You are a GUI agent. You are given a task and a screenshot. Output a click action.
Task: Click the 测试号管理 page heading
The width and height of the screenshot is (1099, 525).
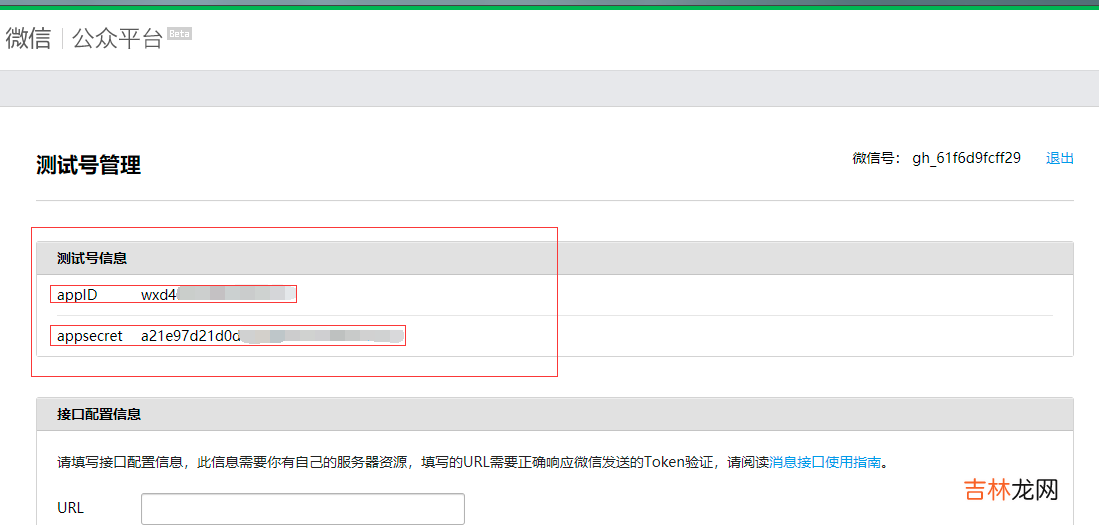(88, 165)
